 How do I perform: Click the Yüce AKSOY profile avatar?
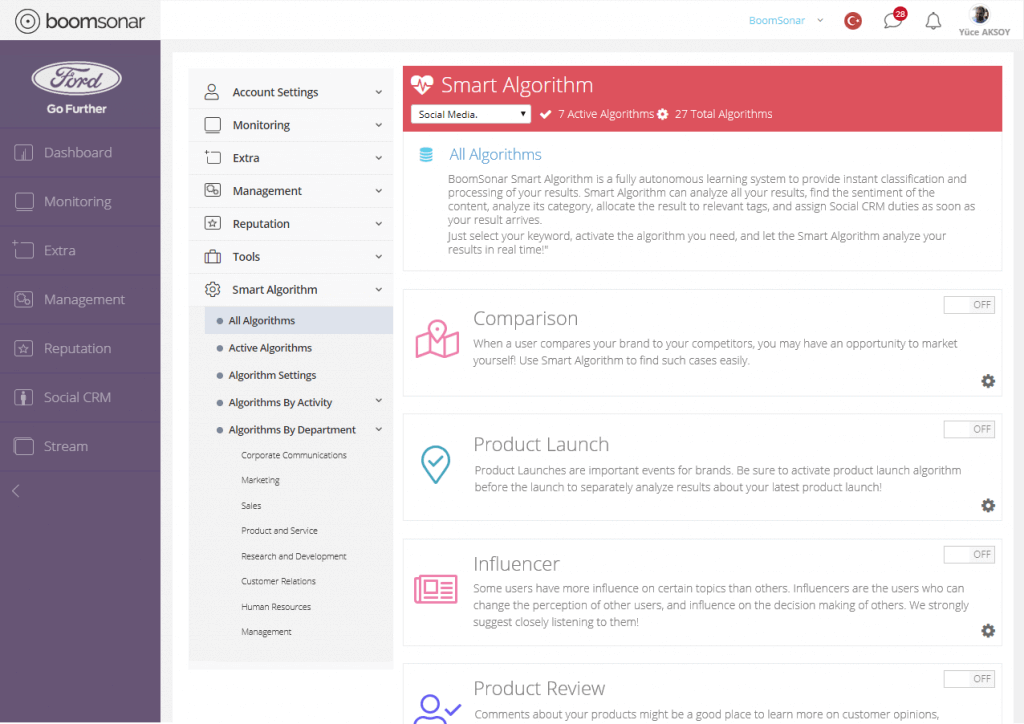(980, 14)
